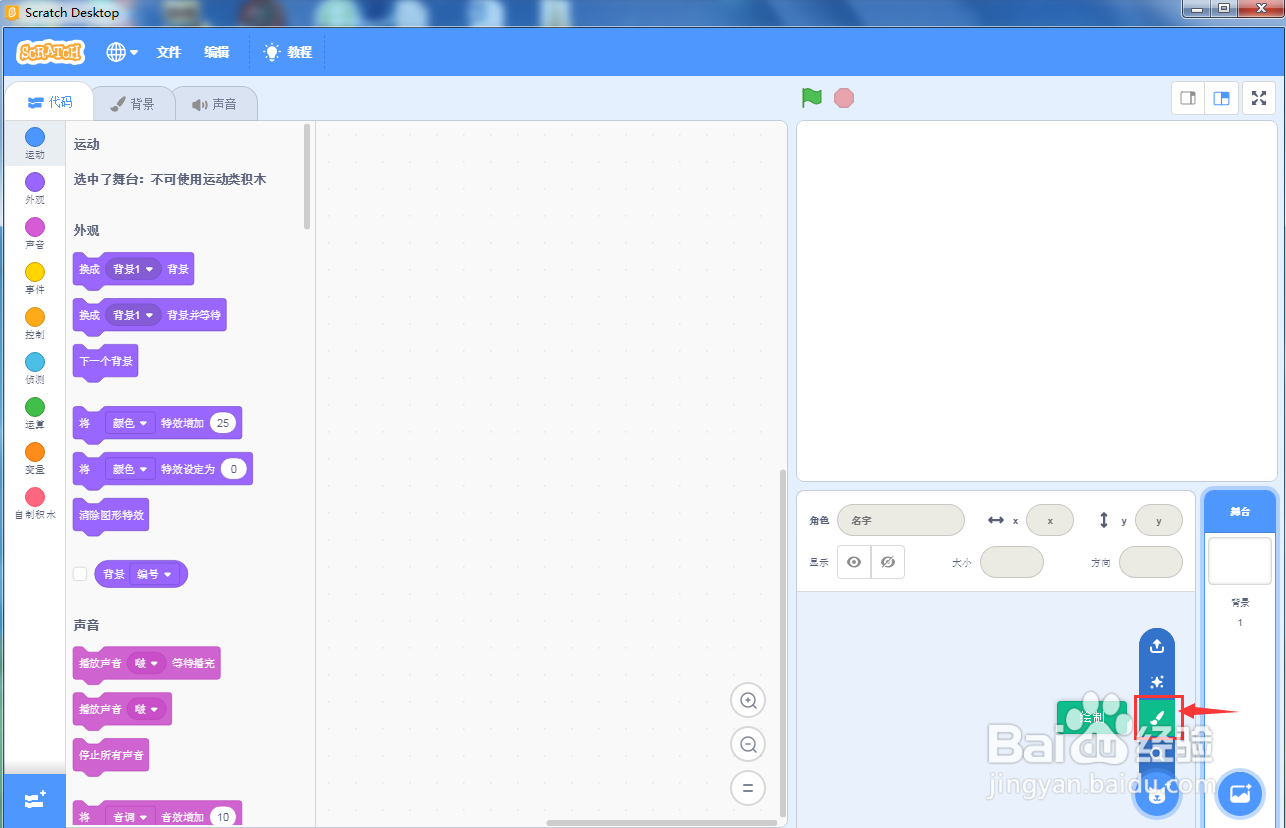Open the 文件 menu
The width and height of the screenshot is (1286, 828).
(169, 52)
